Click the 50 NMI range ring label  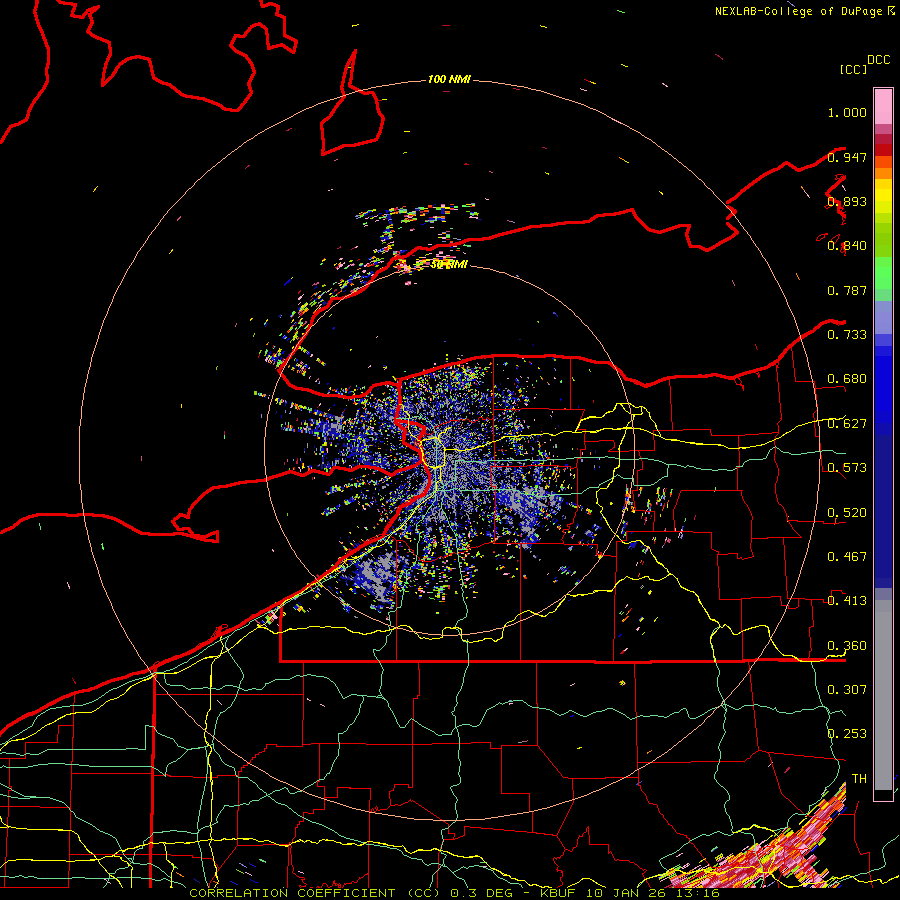coord(449,264)
